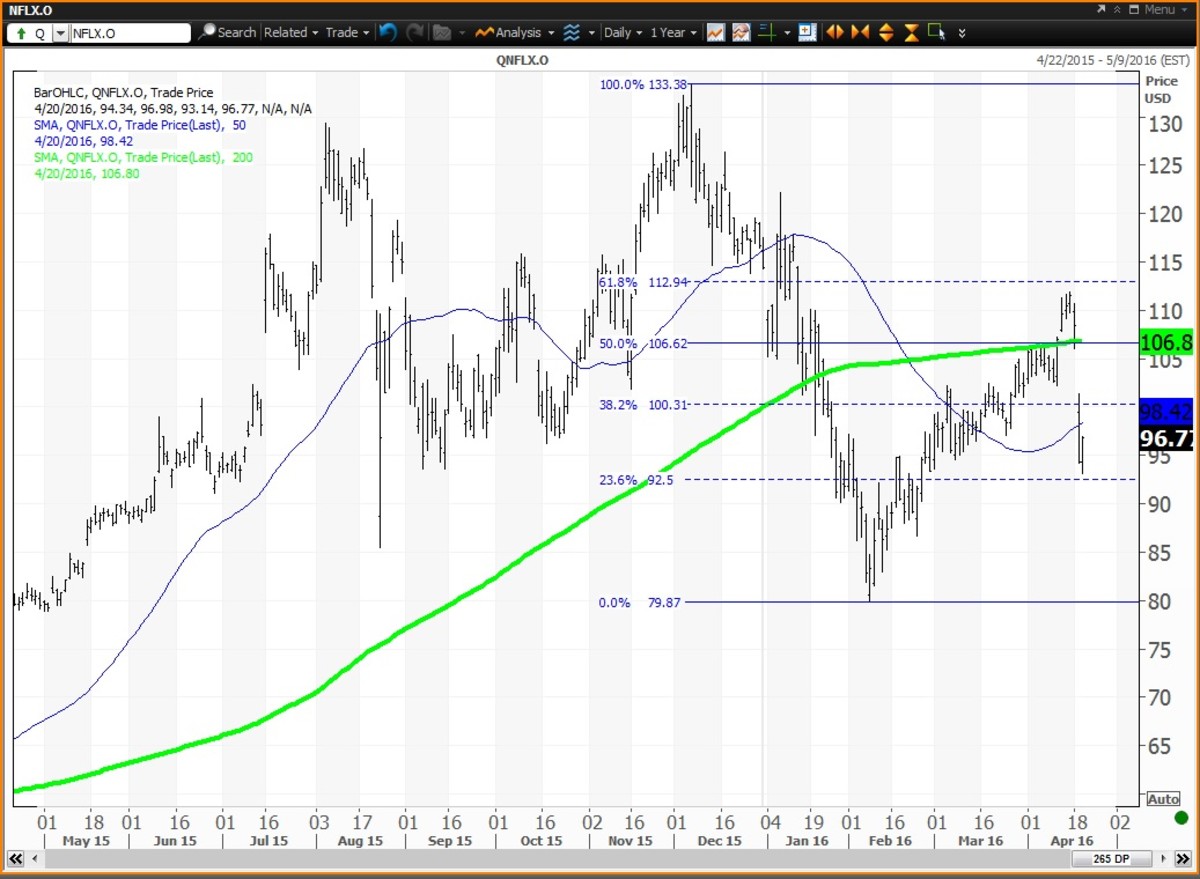Viewport: 1200px width, 879px height.
Task: Click the horizontal expand orange arrows icon
Action: tap(834, 32)
